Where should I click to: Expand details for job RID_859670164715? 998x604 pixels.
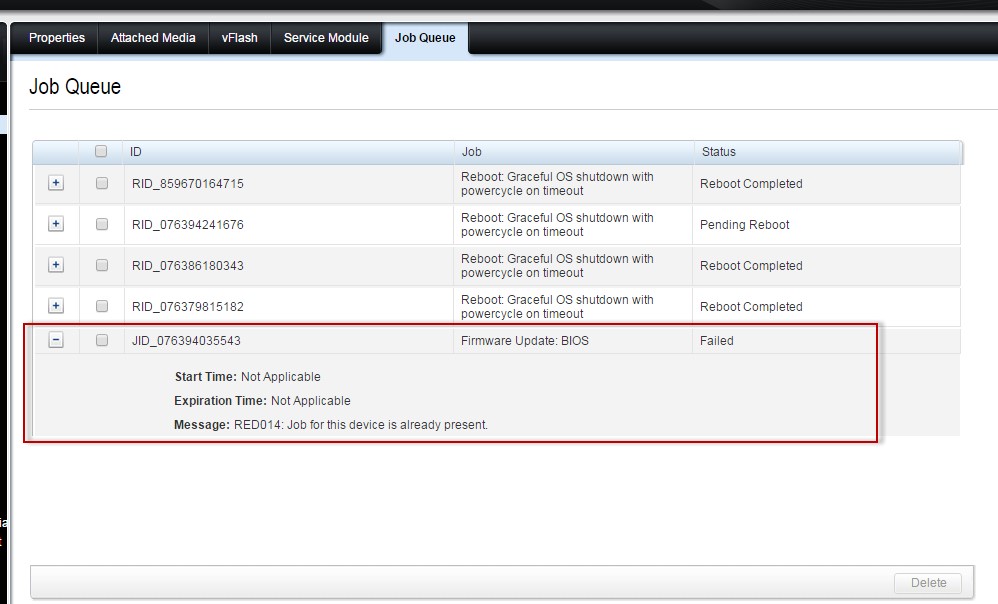tap(55, 183)
